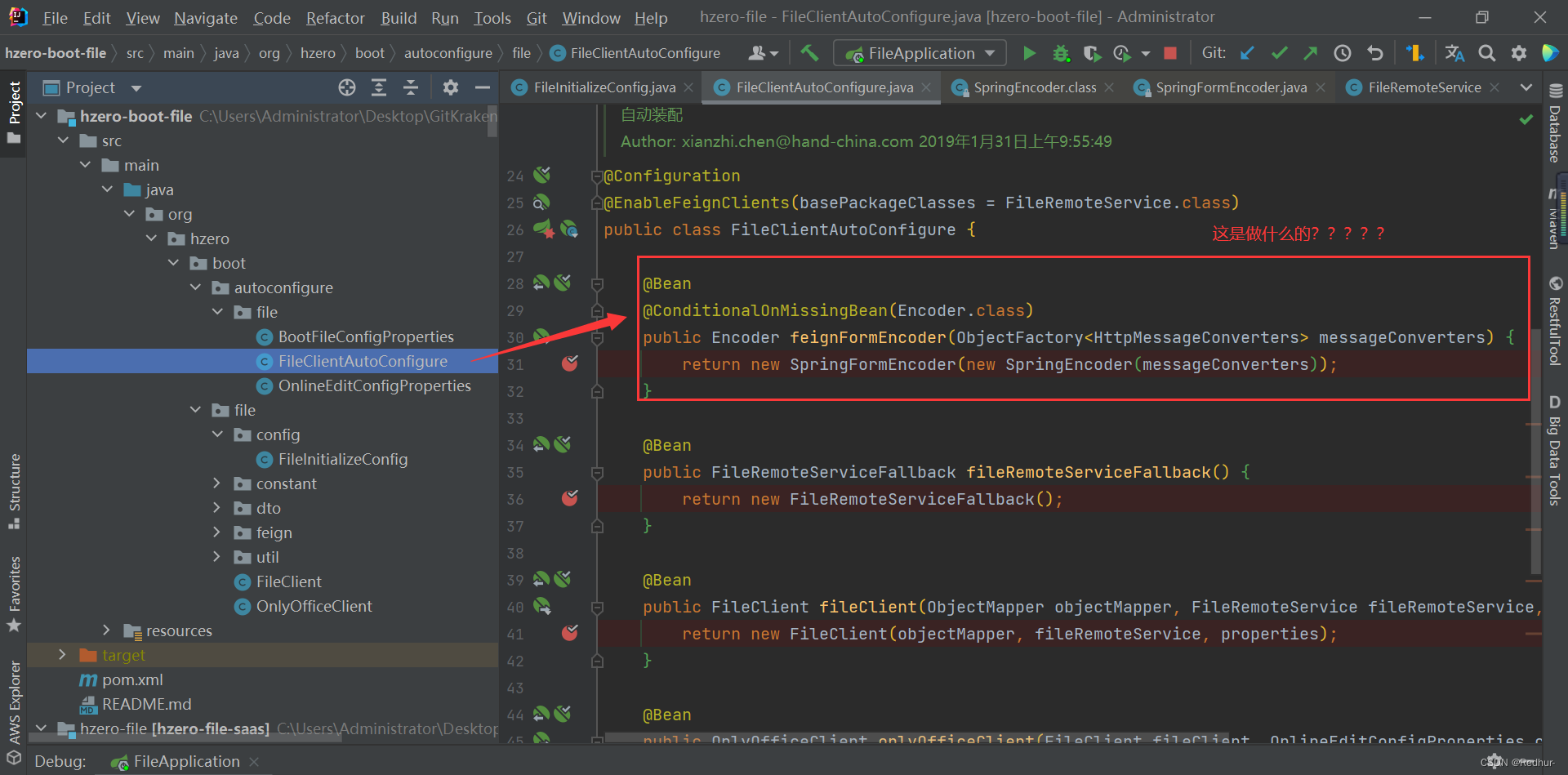This screenshot has width=1568, height=775.
Task: Fold the feignFormEncoder method at line 30
Action: (x=597, y=337)
